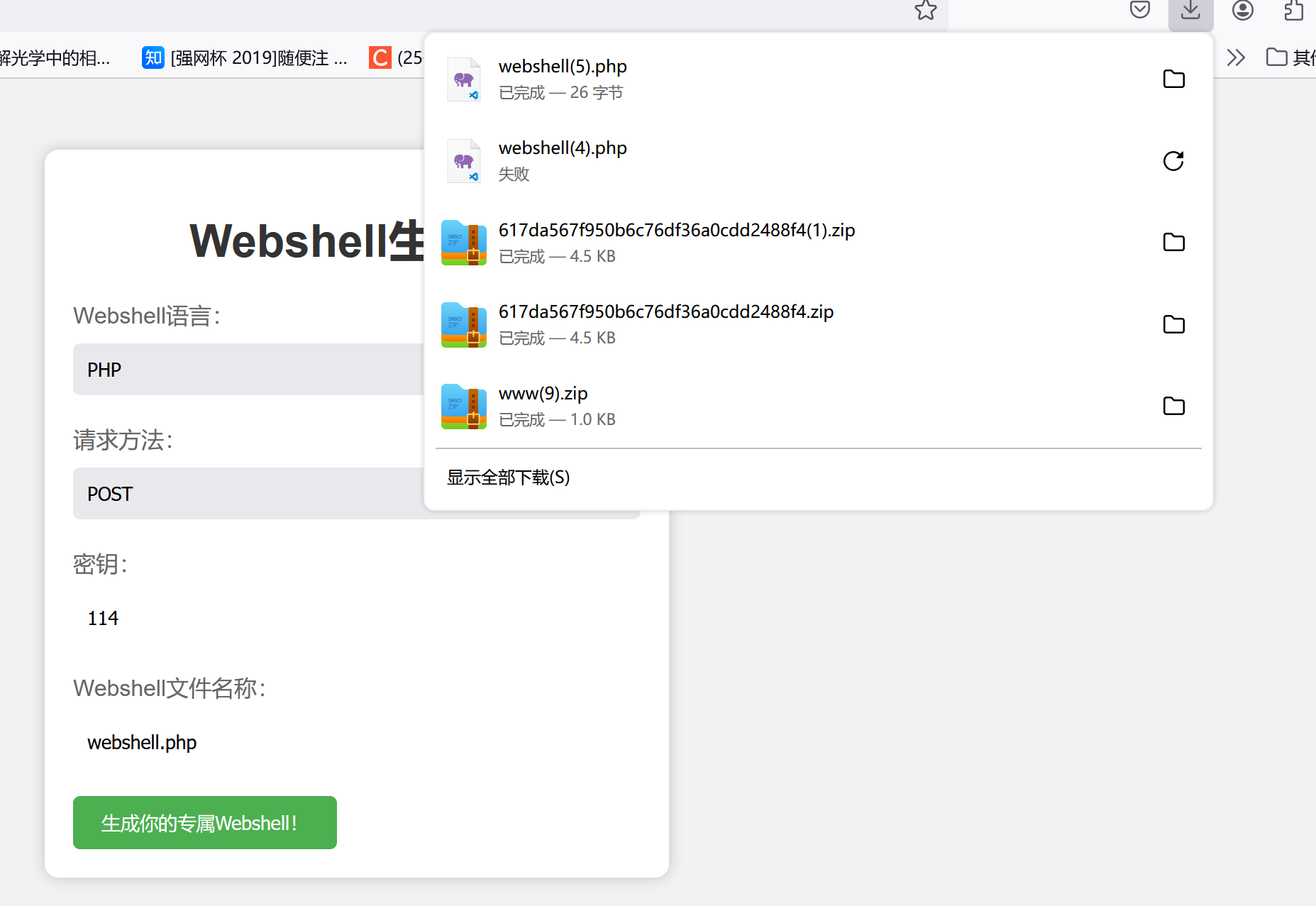Click the webshell(4).php file type icon
The image size is (1316, 906).
(464, 161)
